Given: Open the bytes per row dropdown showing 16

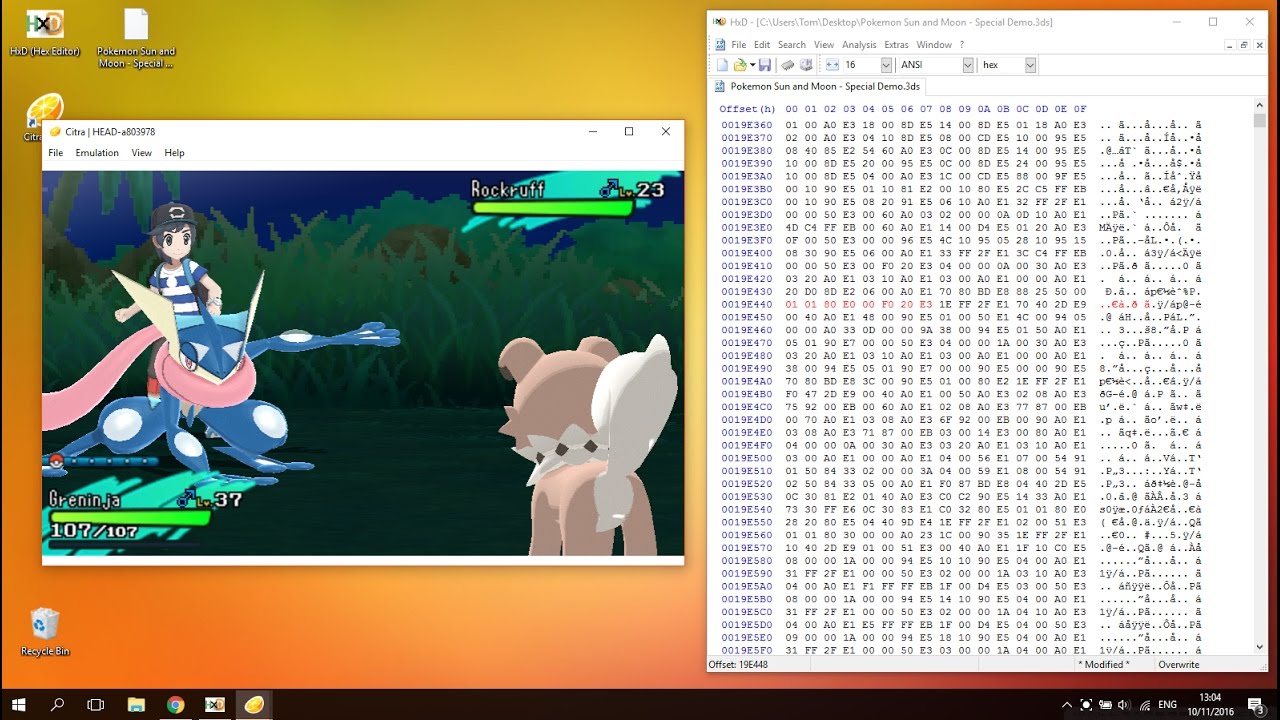Looking at the screenshot, I should pyautogui.click(x=886, y=65).
